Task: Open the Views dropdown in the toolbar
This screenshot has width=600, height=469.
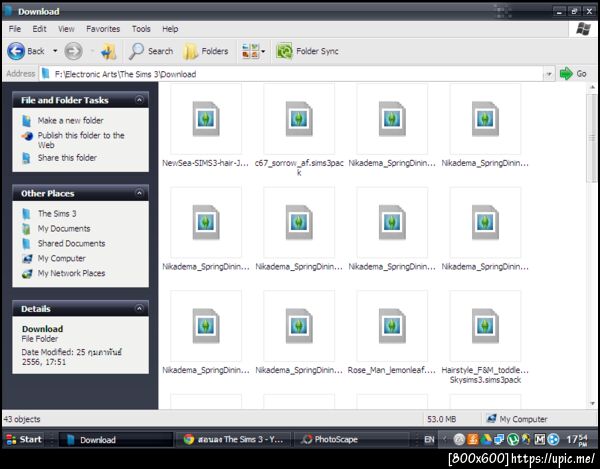Action: tap(253, 51)
